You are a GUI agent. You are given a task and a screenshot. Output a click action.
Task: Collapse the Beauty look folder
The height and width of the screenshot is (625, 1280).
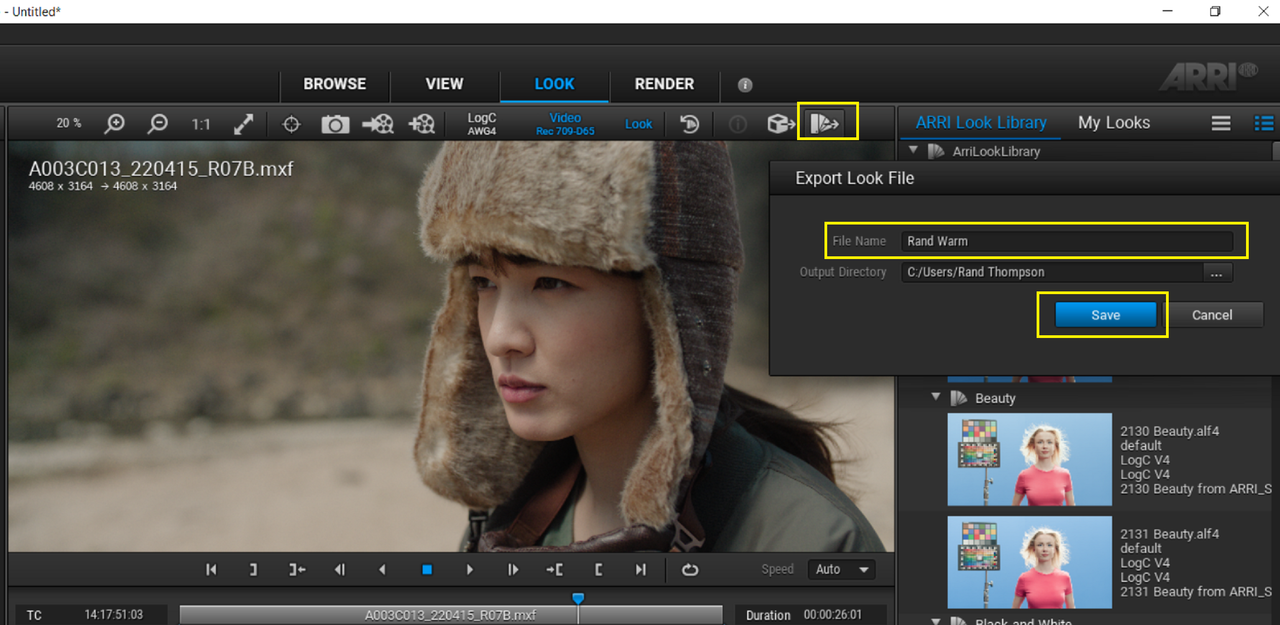pyautogui.click(x=936, y=397)
